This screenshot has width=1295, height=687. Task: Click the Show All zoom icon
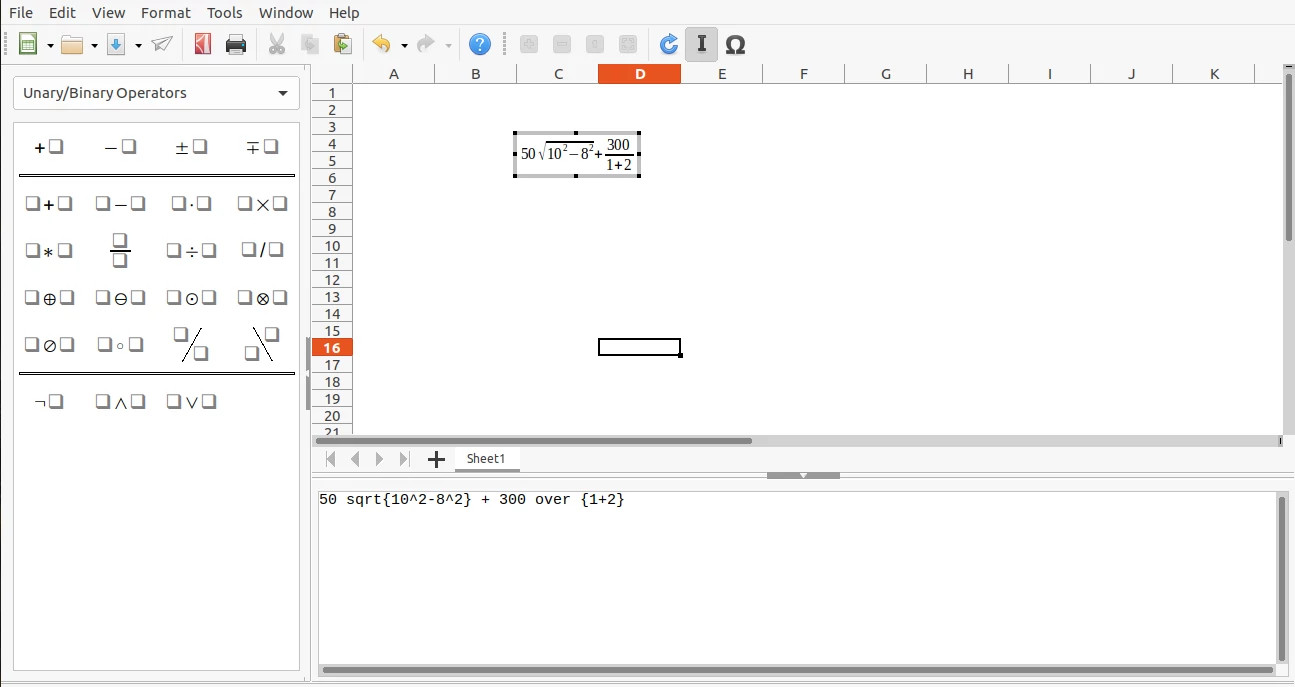point(628,44)
